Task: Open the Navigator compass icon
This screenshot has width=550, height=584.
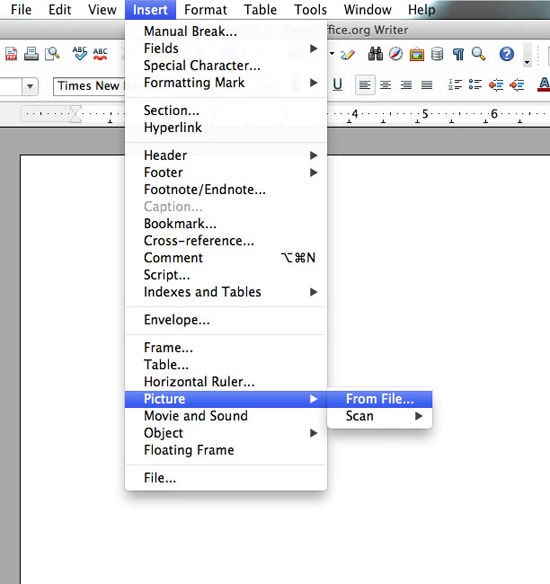Action: coord(396,54)
